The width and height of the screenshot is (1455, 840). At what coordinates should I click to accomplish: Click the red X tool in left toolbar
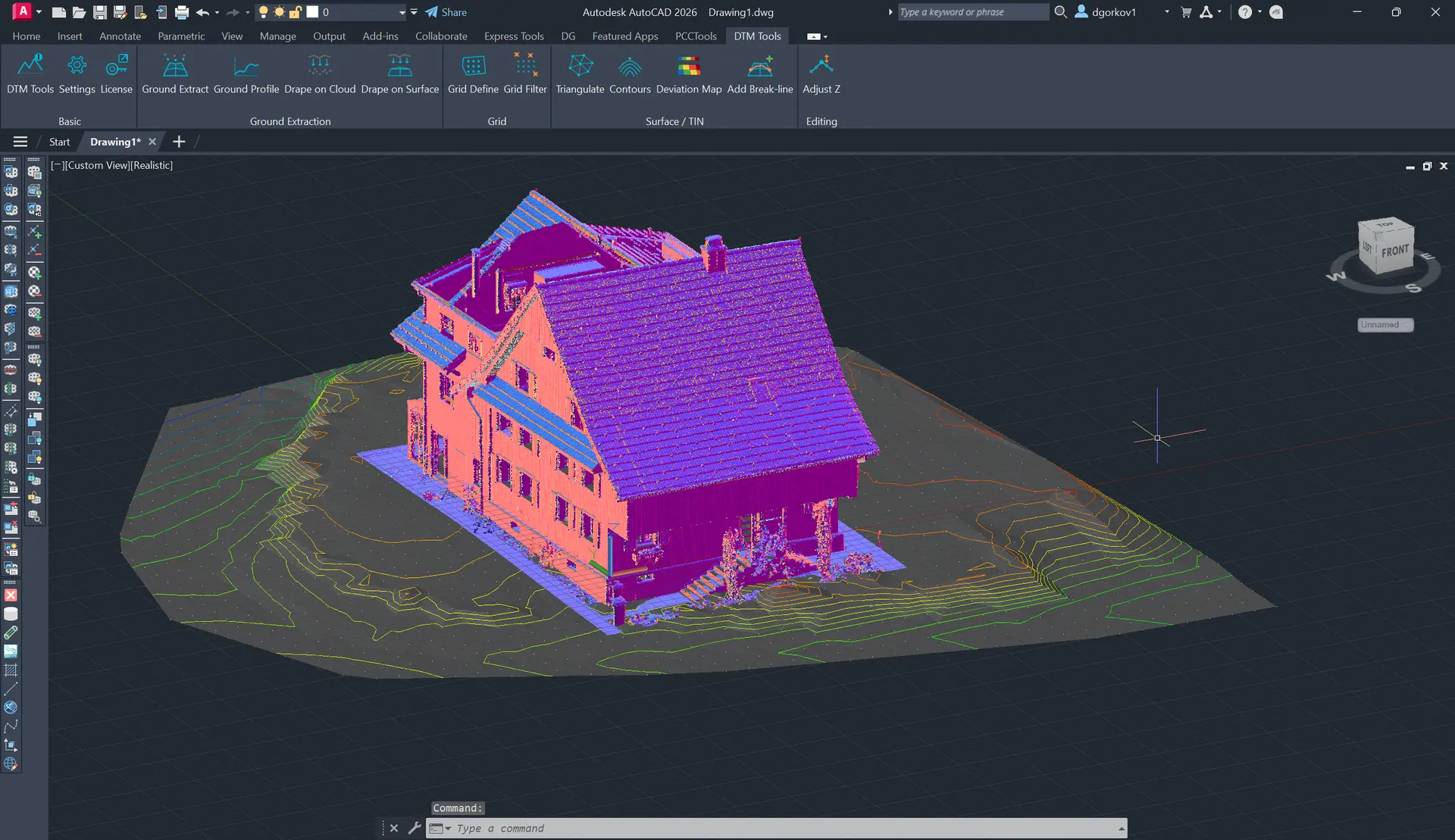11,595
